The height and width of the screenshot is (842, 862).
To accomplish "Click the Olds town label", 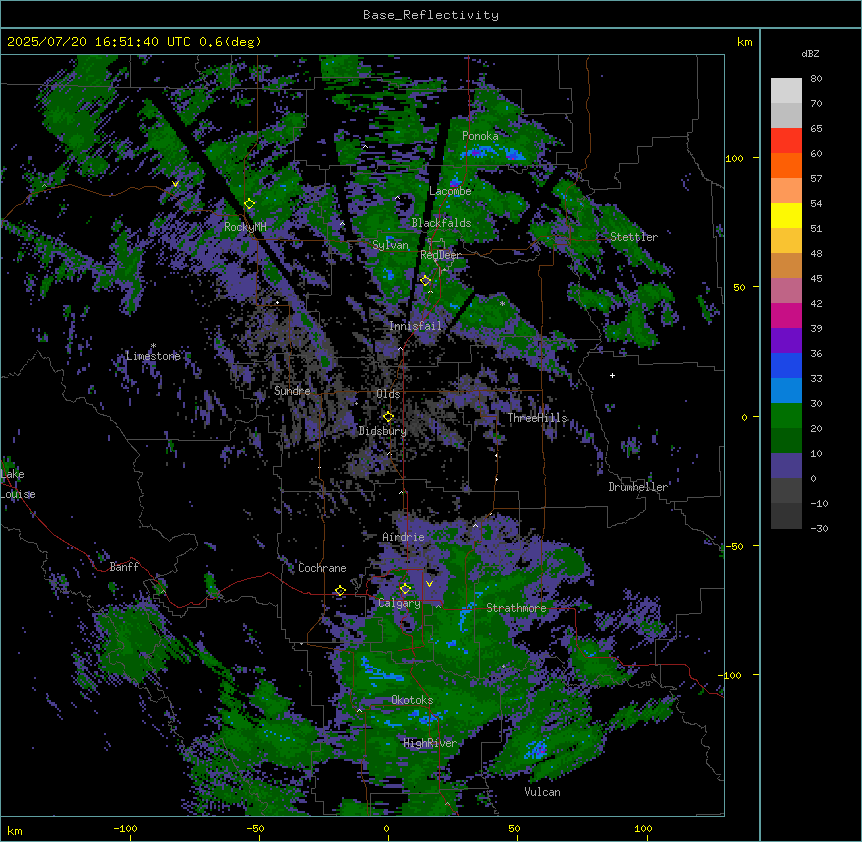I will click(x=388, y=394).
